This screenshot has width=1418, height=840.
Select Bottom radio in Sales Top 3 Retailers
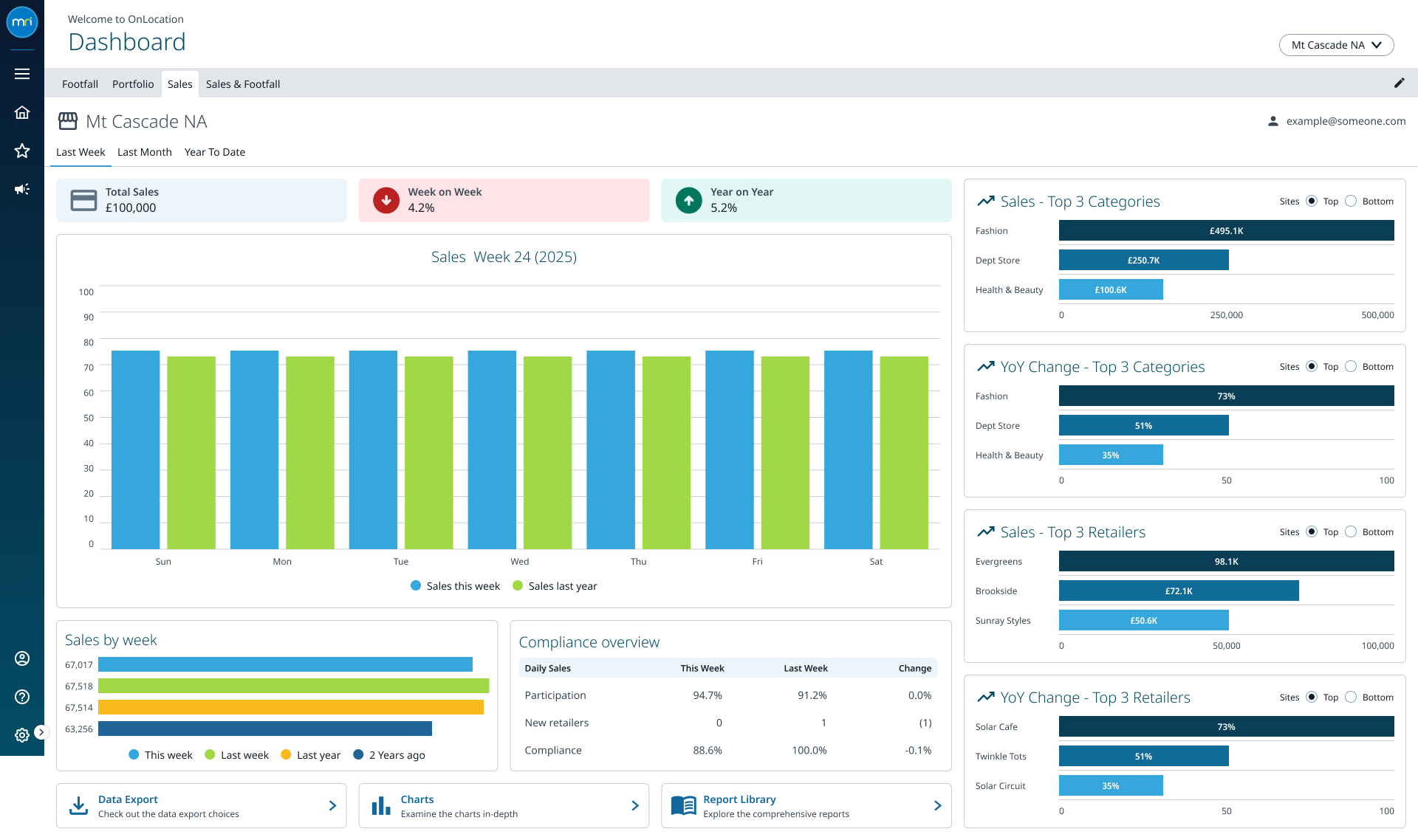click(x=1351, y=531)
